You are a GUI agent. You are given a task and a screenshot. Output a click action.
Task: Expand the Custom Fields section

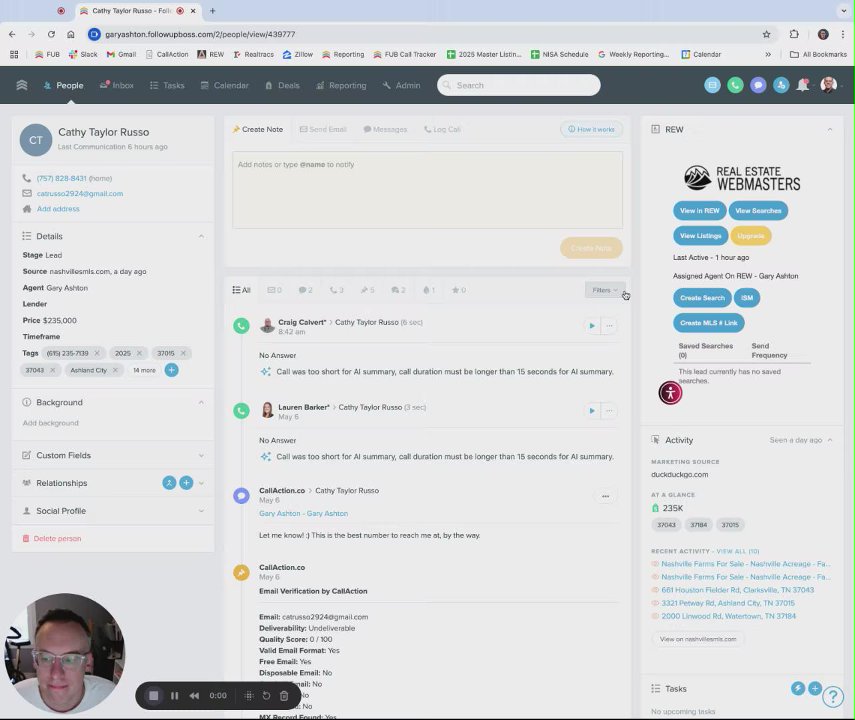pyautogui.click(x=201, y=455)
